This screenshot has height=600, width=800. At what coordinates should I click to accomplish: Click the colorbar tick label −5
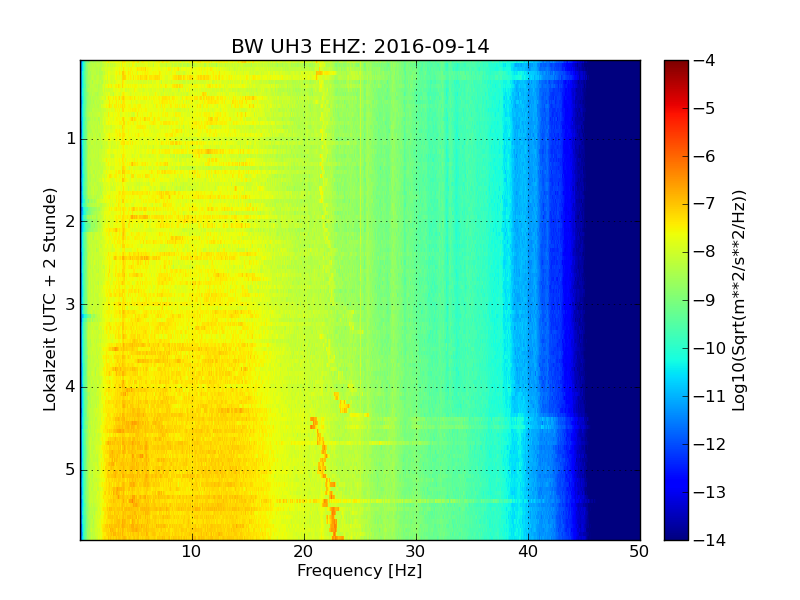[x=705, y=108]
